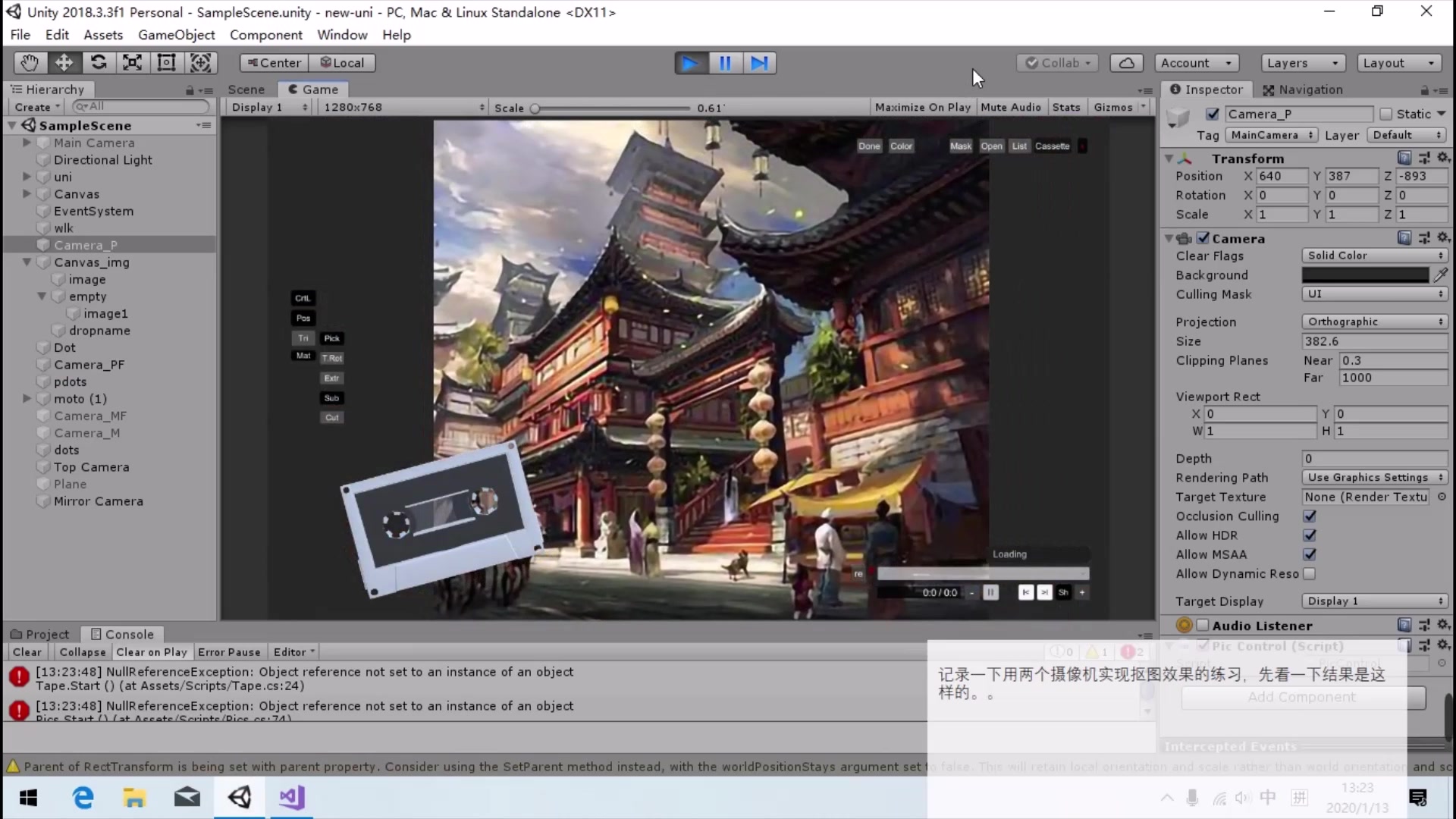Open Visual Studio from taskbar
1456x819 pixels.
point(292,798)
